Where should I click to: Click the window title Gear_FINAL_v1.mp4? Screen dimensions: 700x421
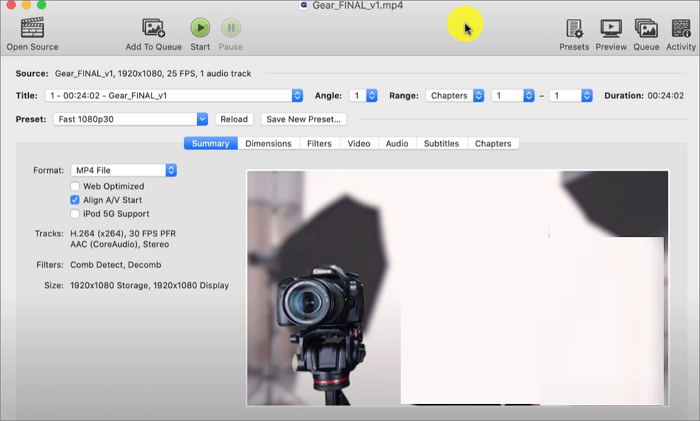click(x=358, y=5)
